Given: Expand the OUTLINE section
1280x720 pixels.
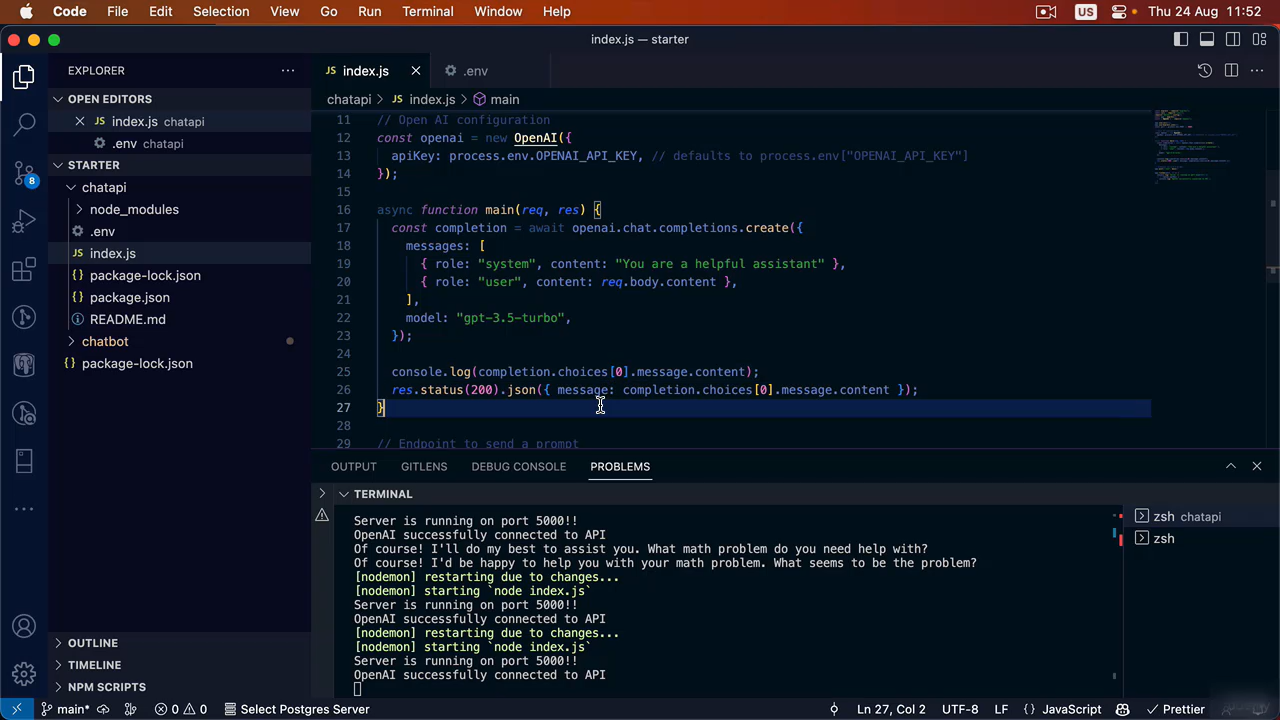Looking at the screenshot, I should (92, 643).
